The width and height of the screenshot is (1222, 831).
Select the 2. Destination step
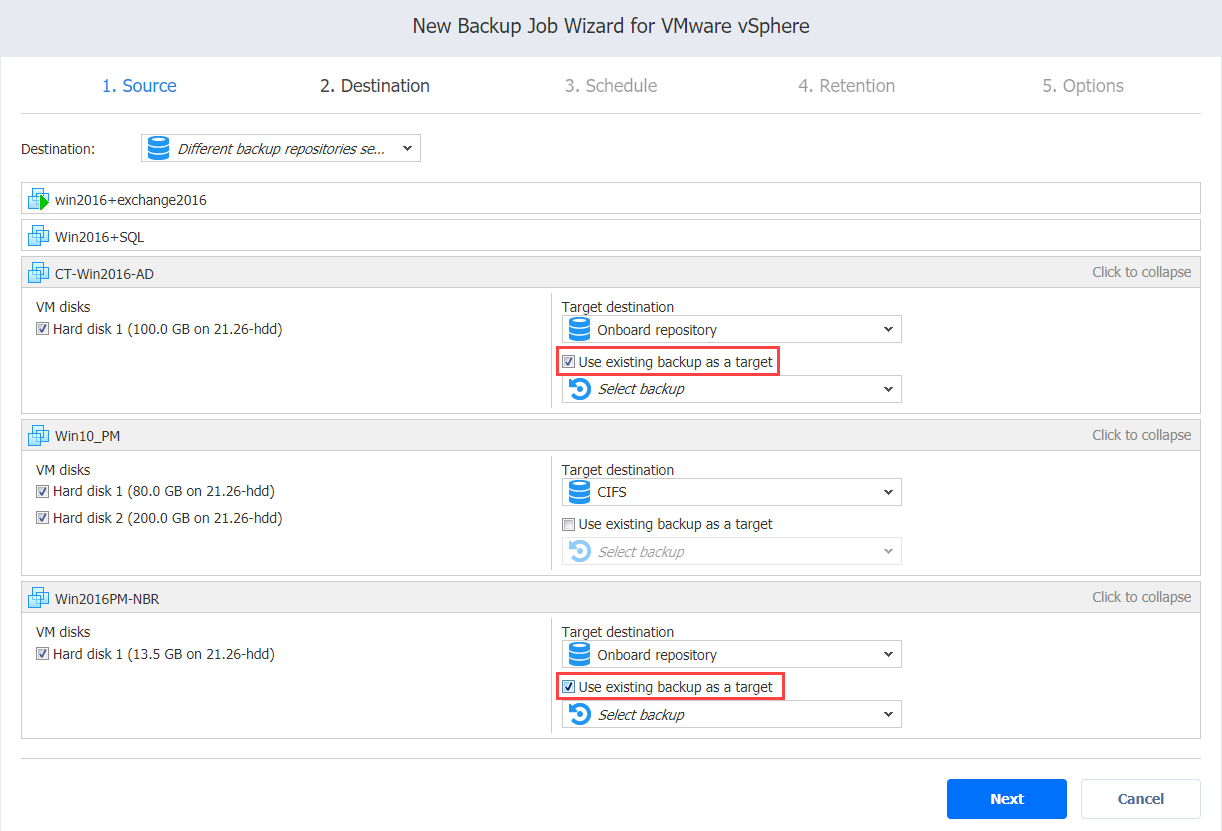[x=375, y=86]
